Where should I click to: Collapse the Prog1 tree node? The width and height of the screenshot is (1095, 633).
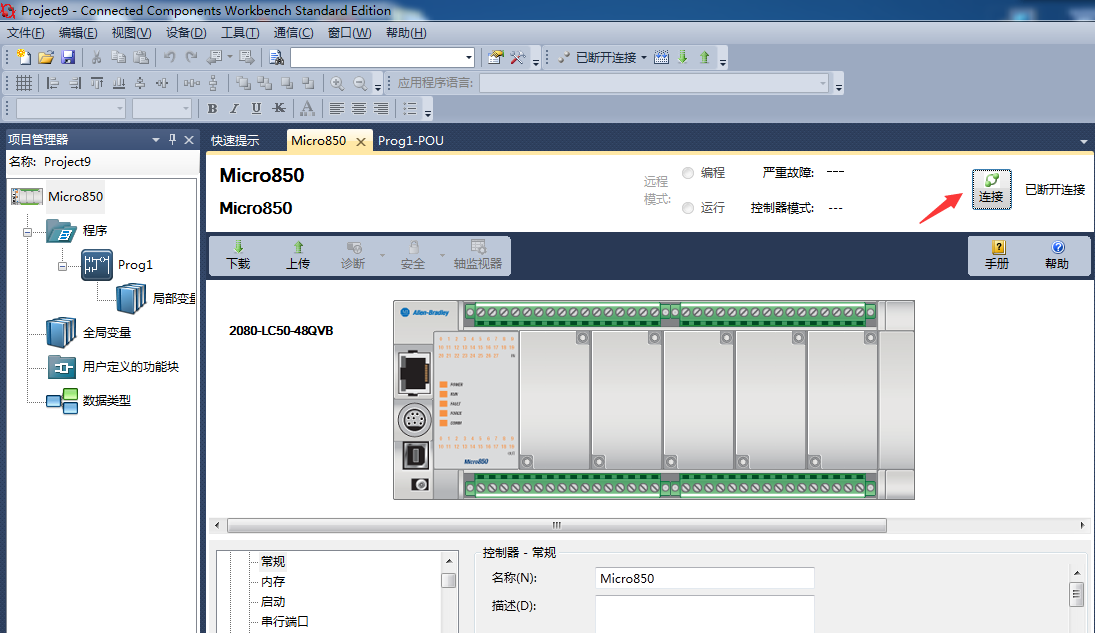(x=62, y=266)
